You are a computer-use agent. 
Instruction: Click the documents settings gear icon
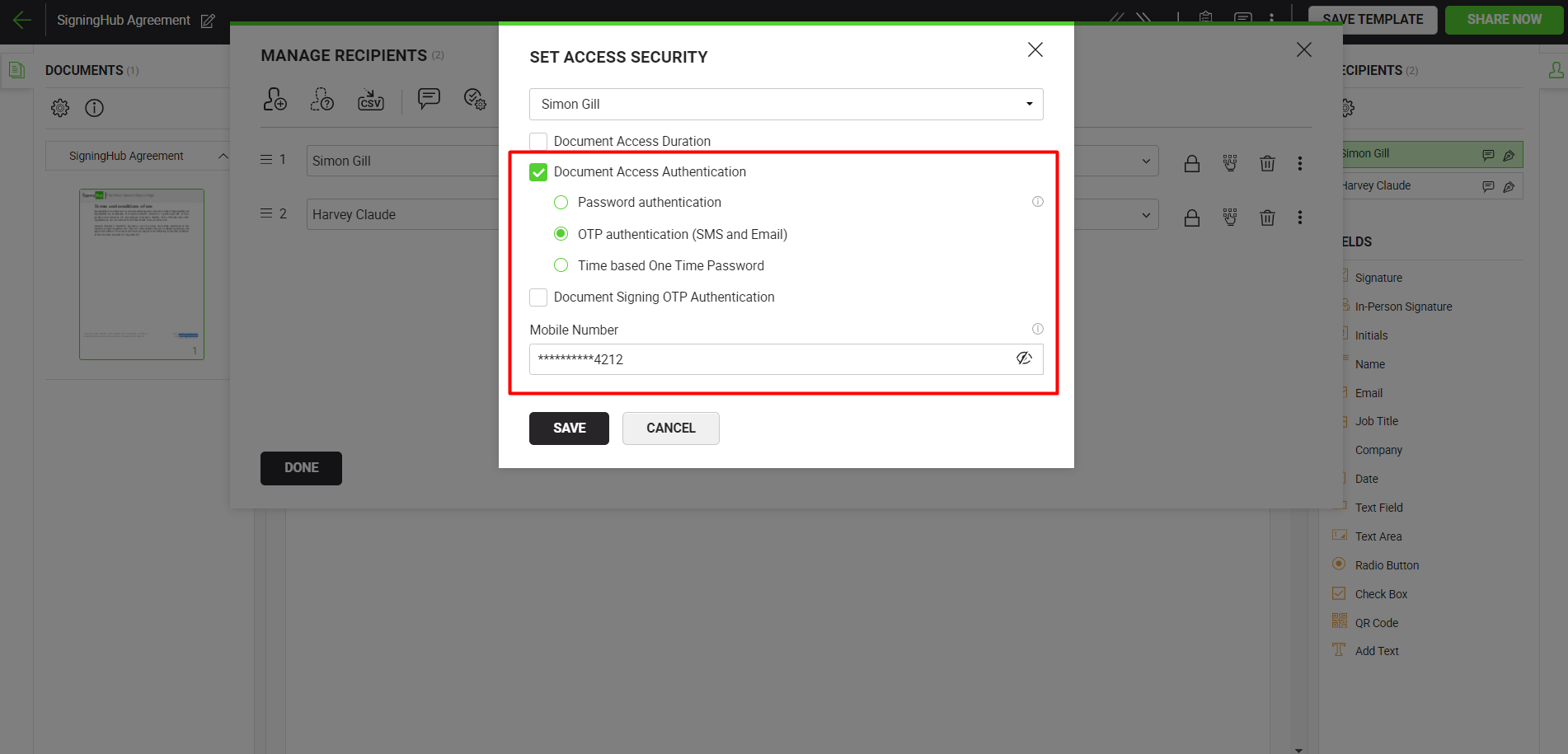coord(60,108)
